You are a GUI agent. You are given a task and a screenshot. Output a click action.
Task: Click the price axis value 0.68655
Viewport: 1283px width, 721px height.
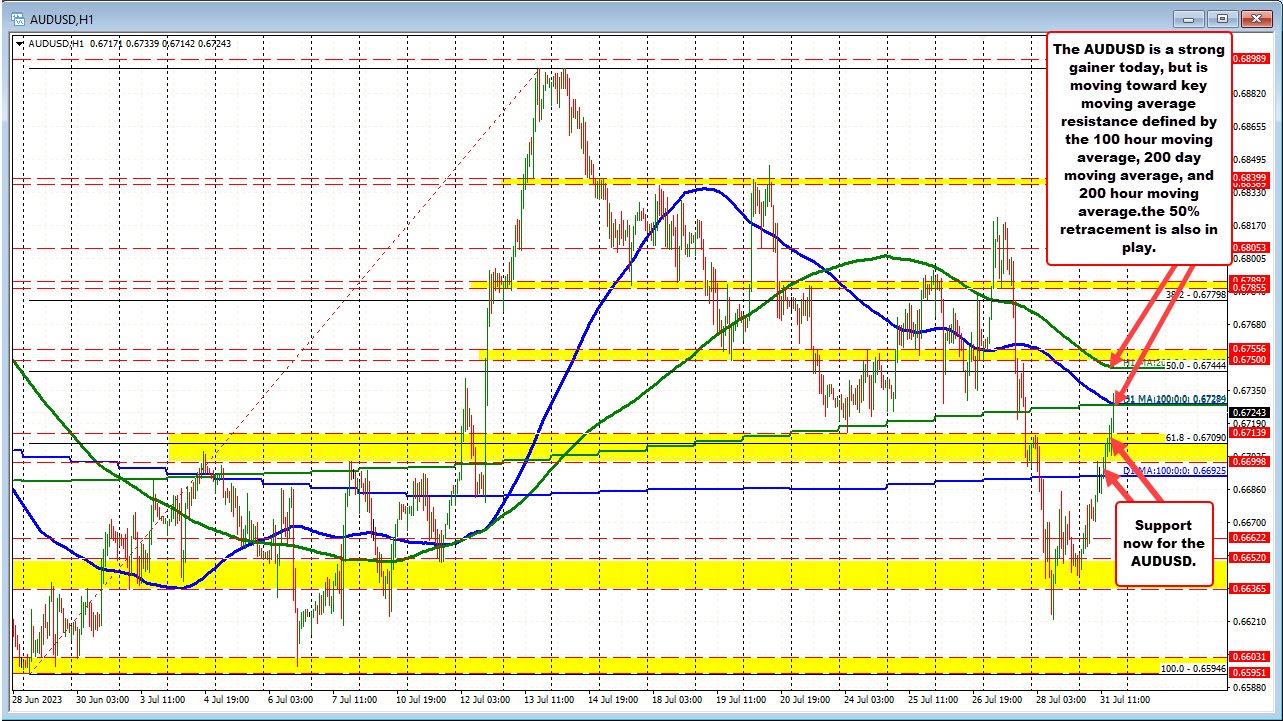(1252, 126)
